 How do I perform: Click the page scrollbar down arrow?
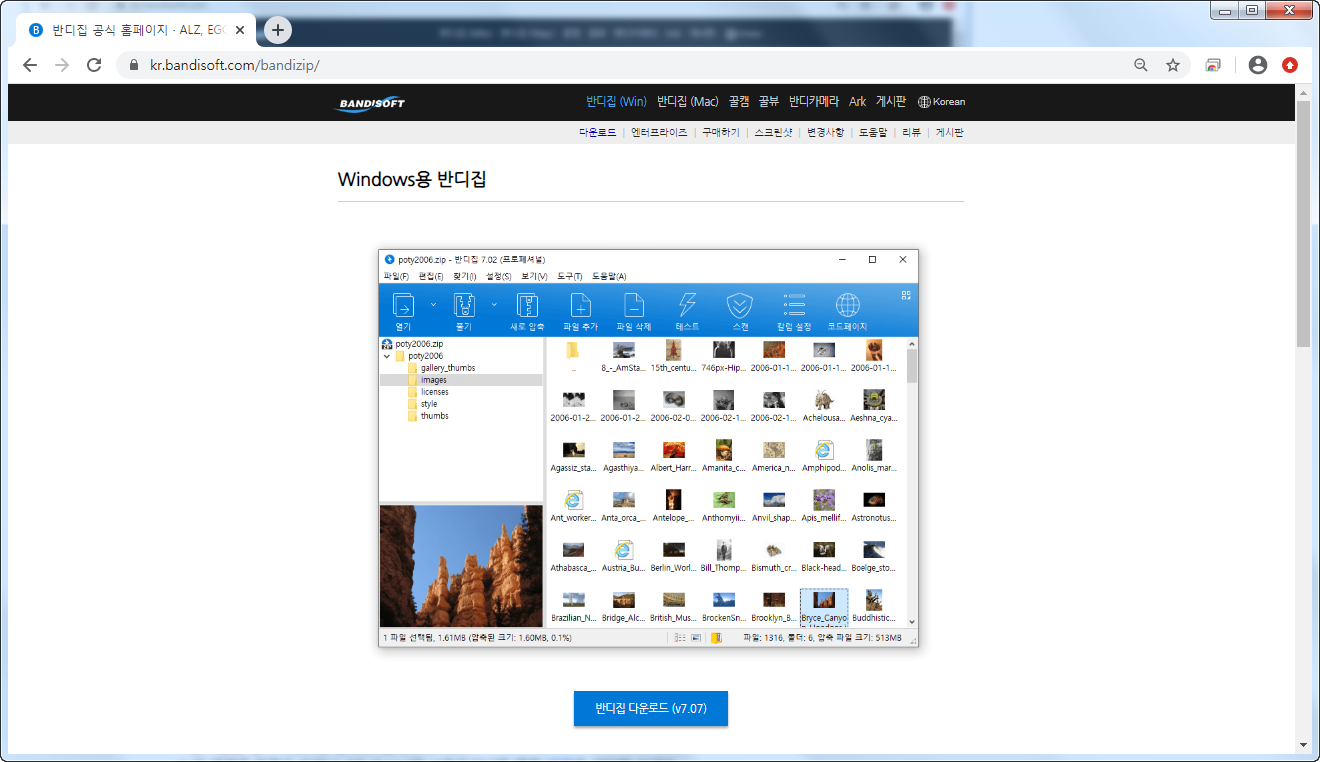1303,744
